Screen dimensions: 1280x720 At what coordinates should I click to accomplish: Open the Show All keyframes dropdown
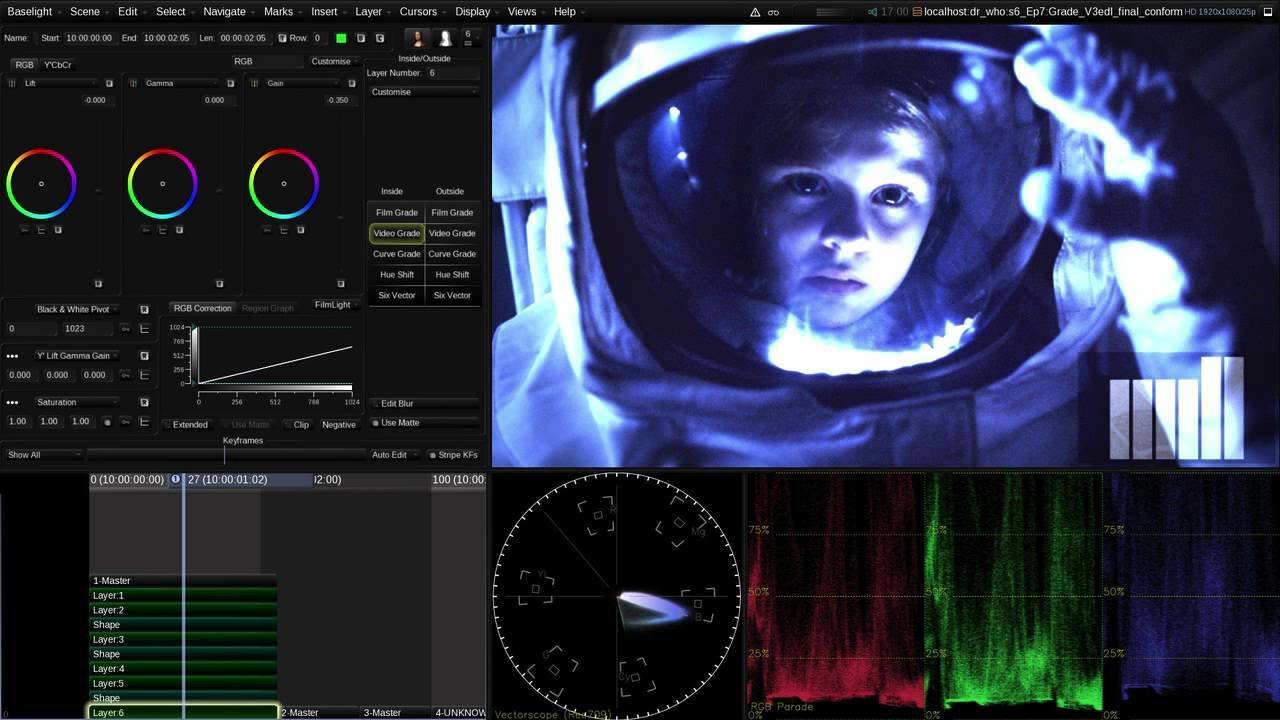(43, 455)
